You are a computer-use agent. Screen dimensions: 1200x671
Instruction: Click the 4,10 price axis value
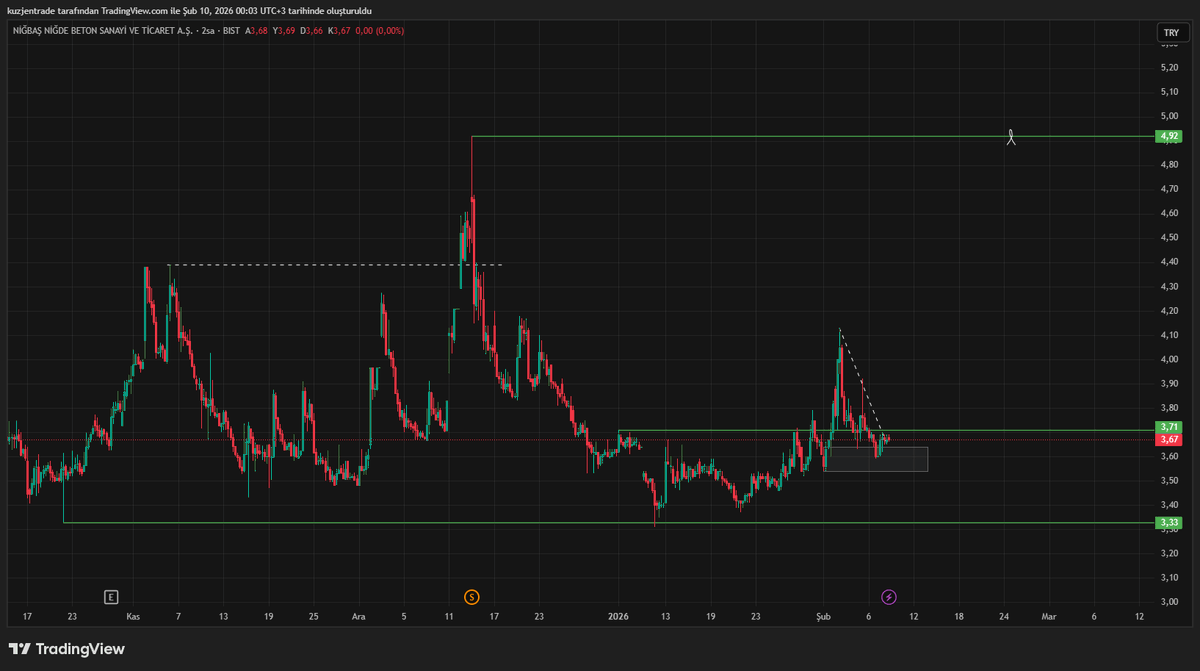tap(1170, 335)
